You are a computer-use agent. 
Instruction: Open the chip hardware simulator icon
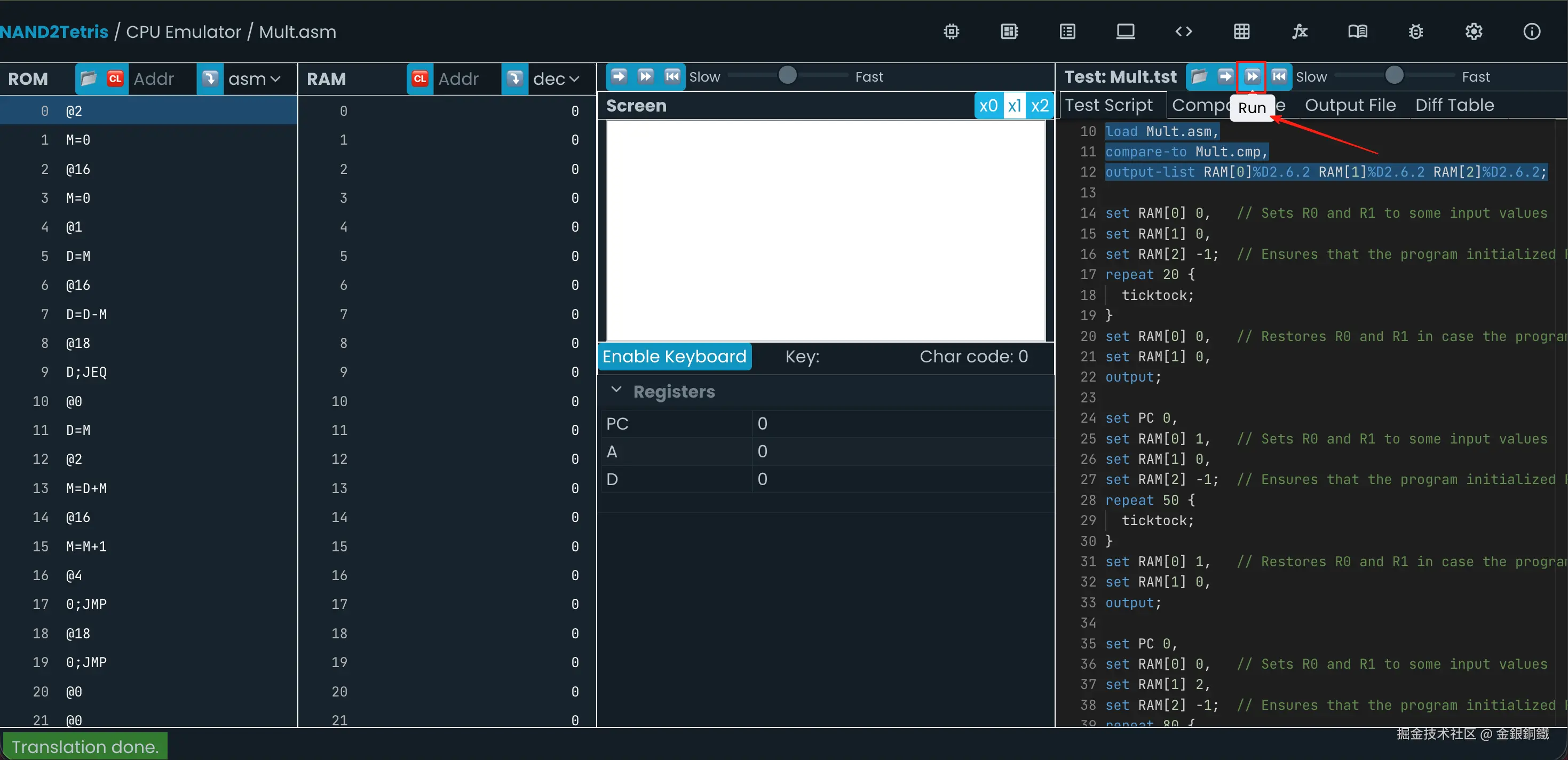pos(951,31)
